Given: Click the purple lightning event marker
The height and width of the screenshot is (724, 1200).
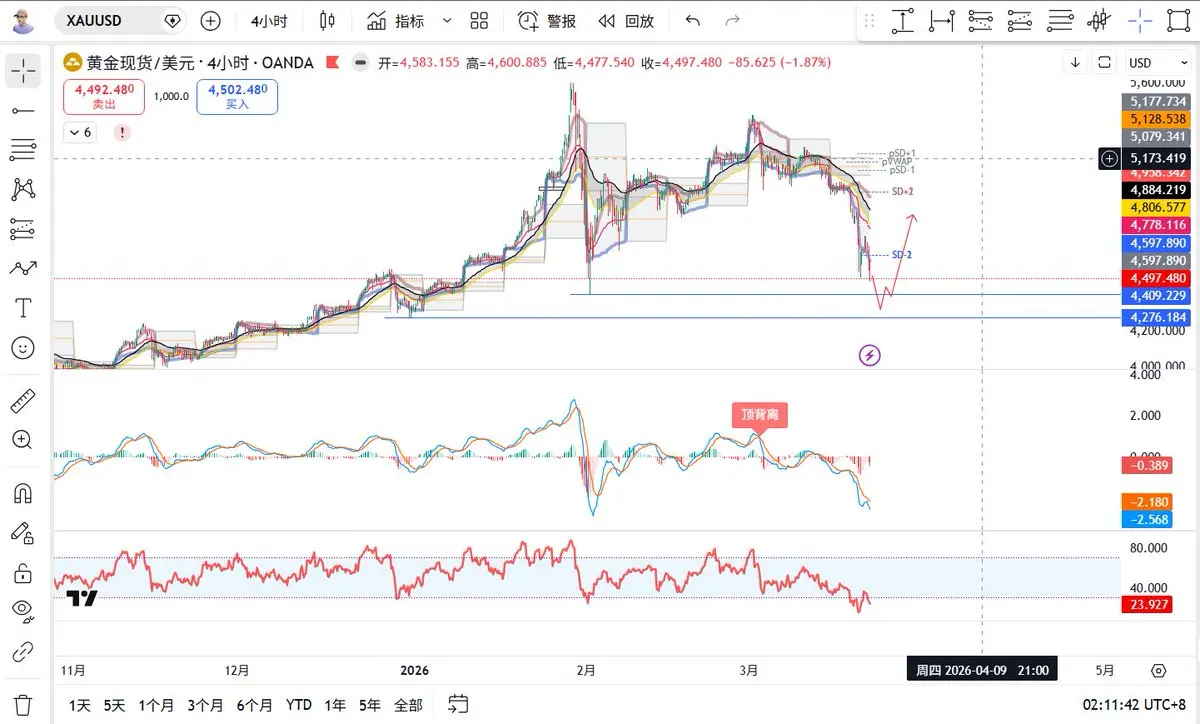Looking at the screenshot, I should [870, 354].
